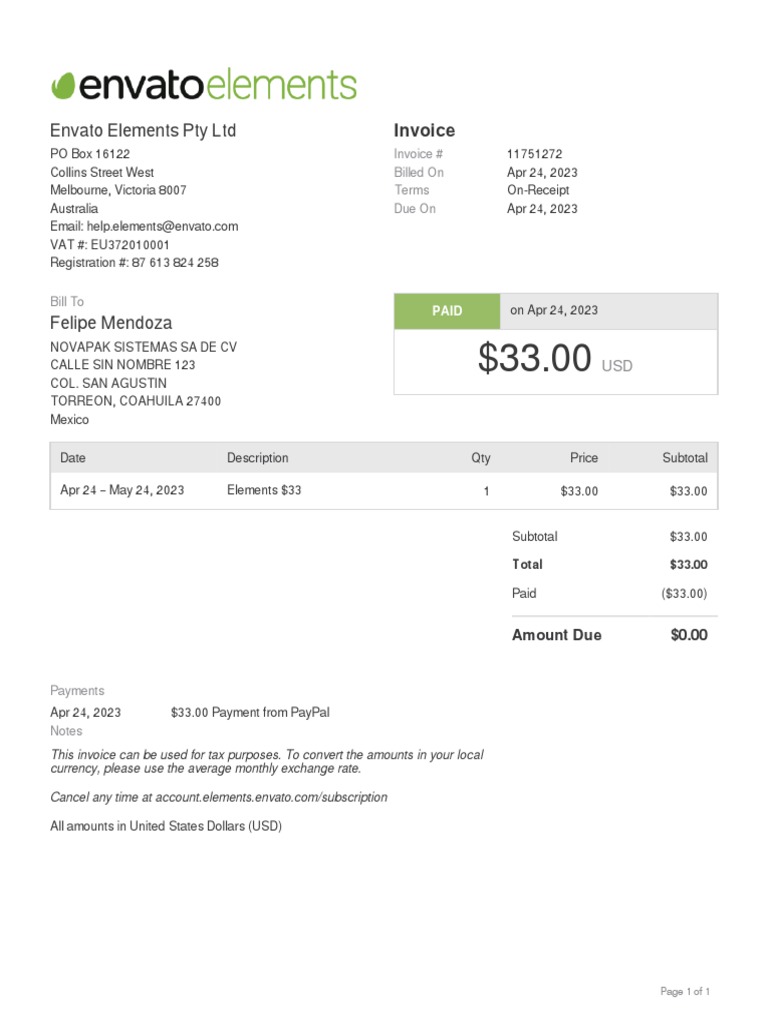The image size is (768, 1024).
Task: Click the green PAID status badge
Action: point(447,311)
